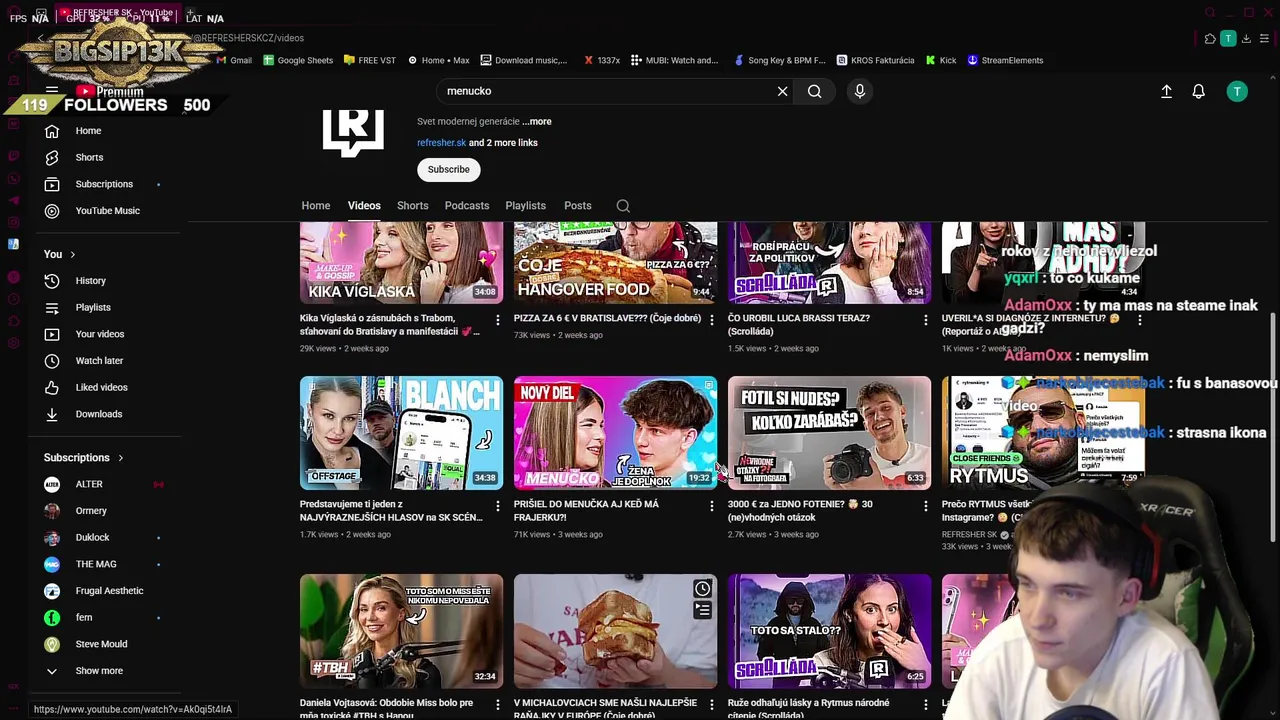Switch to the channel Shorts tab
Image resolution: width=1280 pixels, height=720 pixels.
[412, 206]
